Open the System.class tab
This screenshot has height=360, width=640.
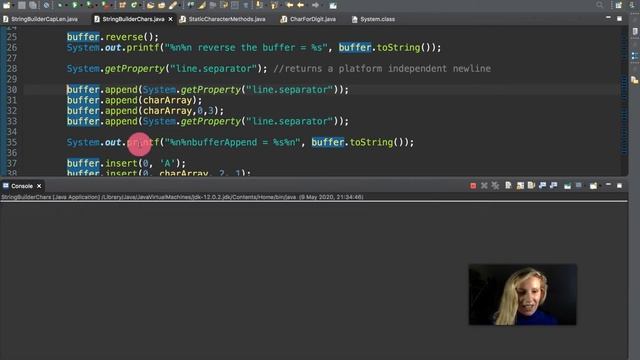(377, 19)
